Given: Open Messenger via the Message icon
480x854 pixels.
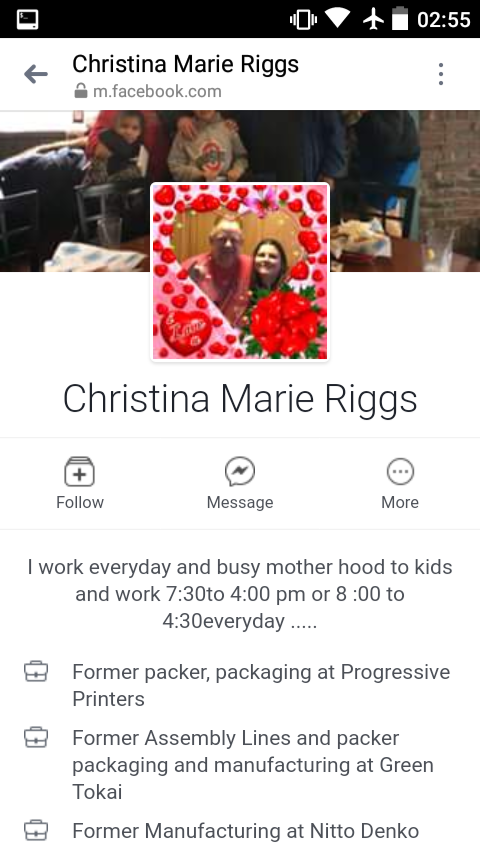Looking at the screenshot, I should 240,472.
